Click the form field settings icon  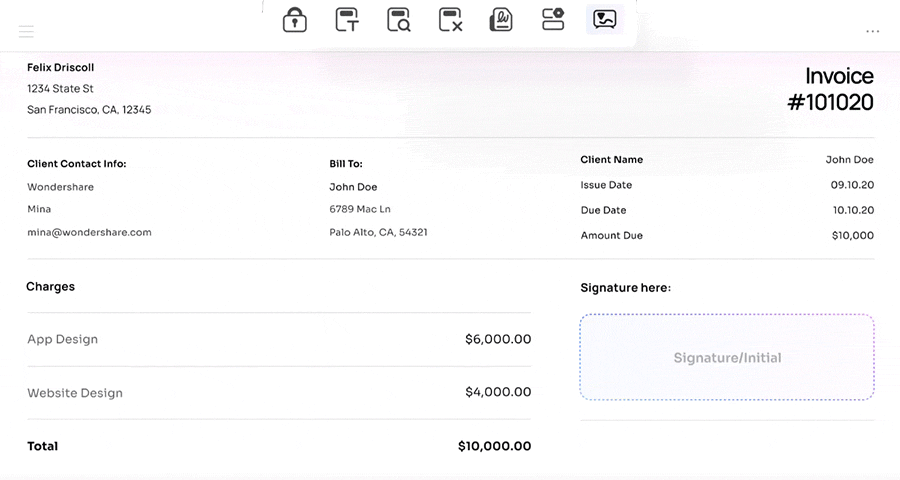pos(553,19)
